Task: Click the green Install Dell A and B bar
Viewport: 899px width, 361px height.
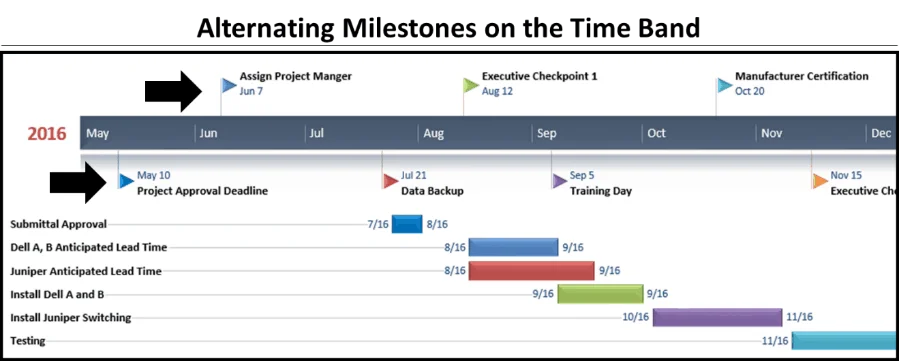Action: tap(600, 293)
